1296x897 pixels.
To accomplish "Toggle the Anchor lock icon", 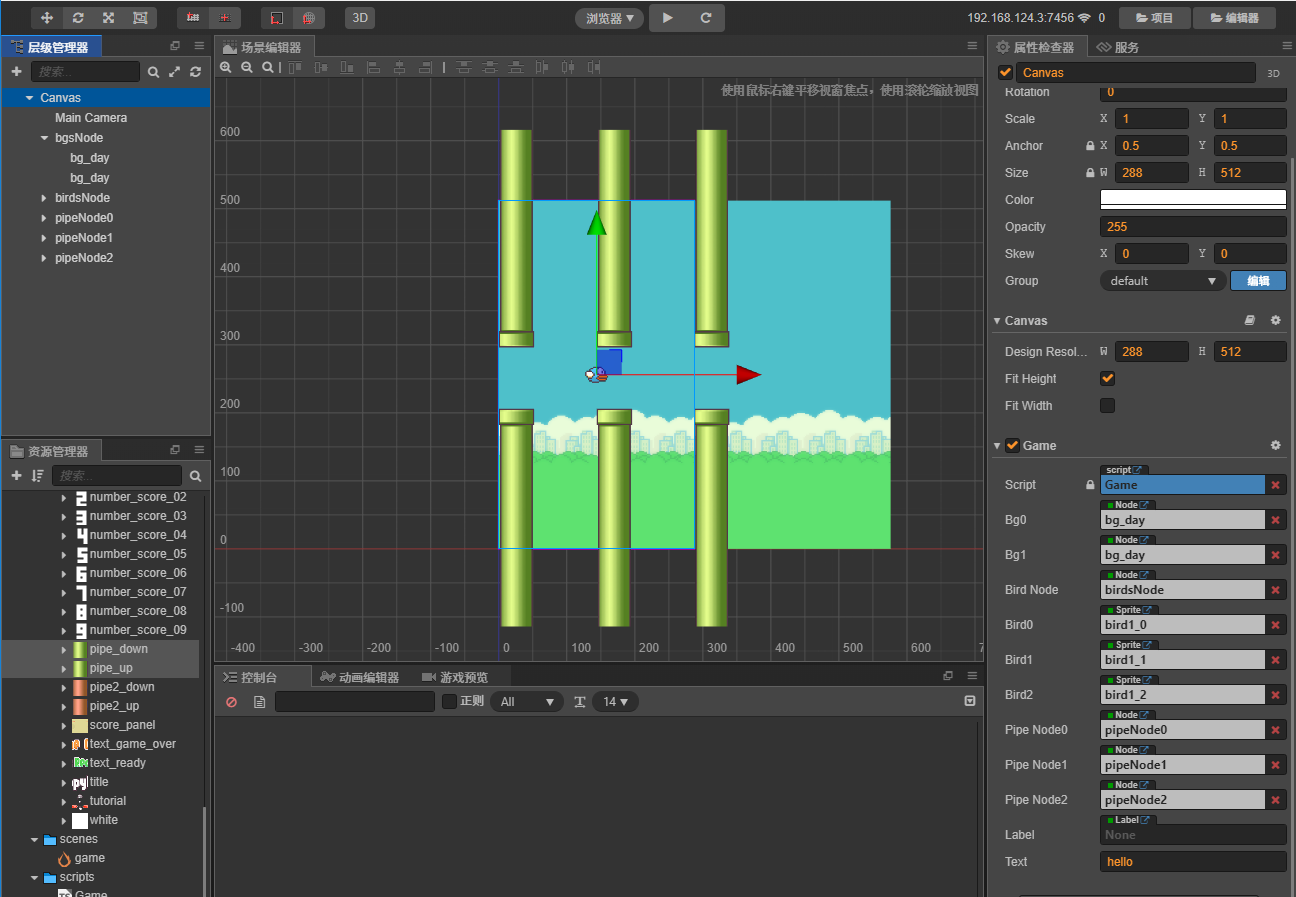I will coord(1090,146).
